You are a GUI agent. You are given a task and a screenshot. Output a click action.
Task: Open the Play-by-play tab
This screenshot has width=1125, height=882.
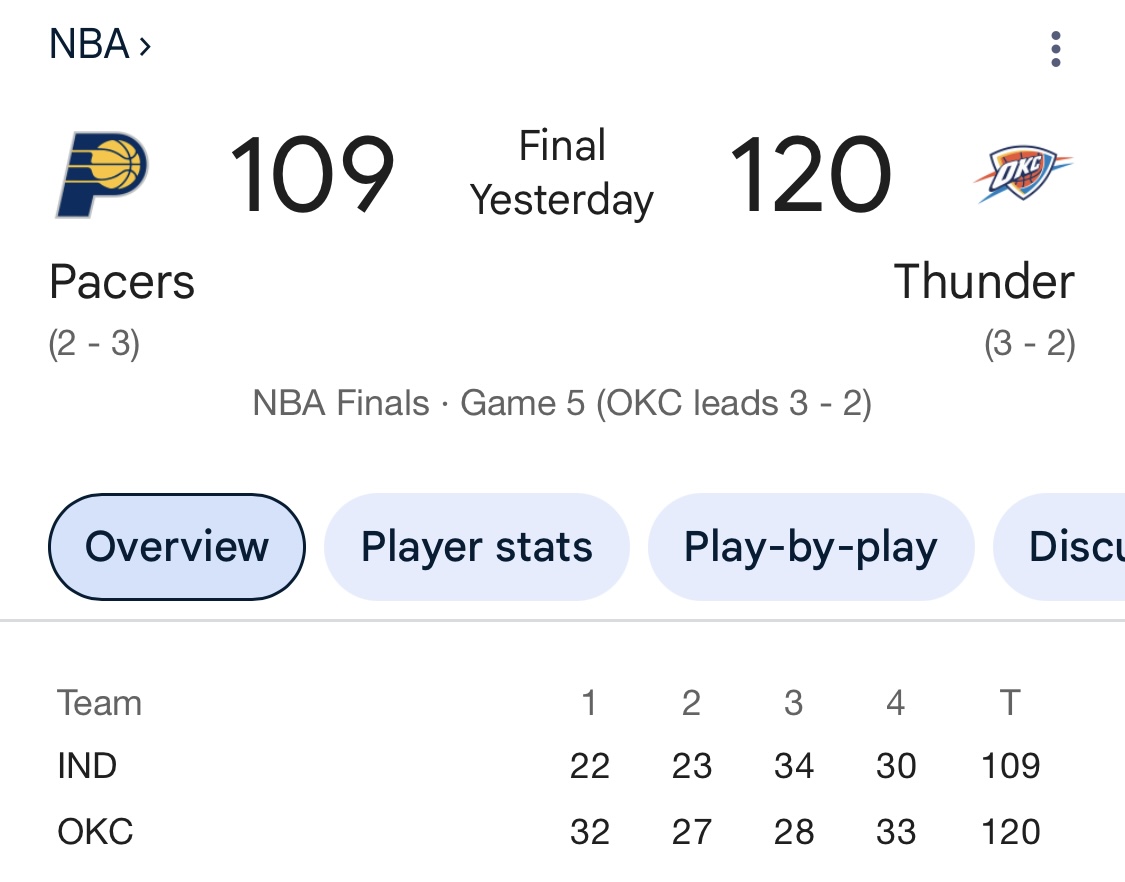pos(811,547)
